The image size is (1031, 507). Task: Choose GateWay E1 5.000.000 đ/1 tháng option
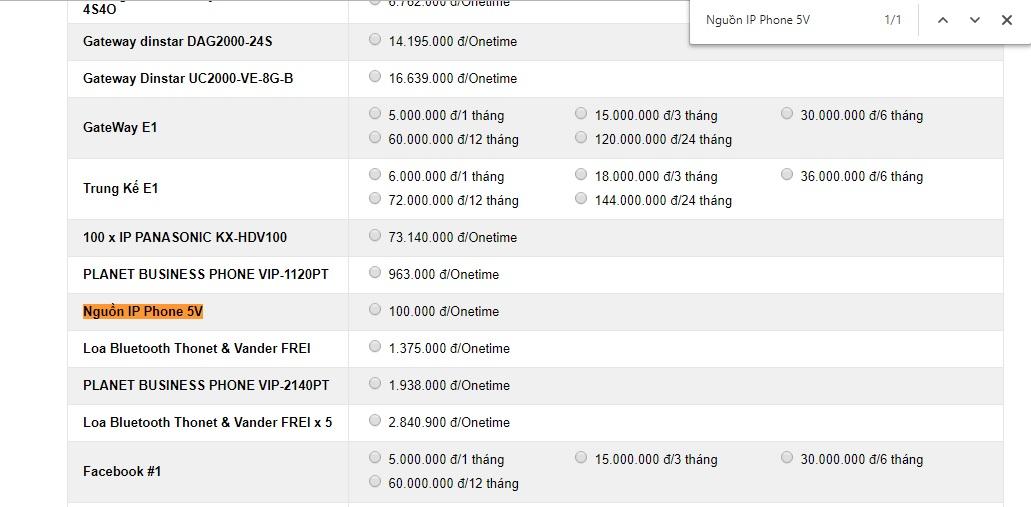(375, 113)
